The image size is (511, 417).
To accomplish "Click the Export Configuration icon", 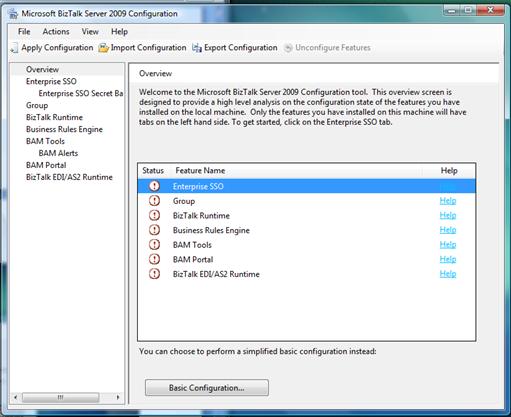I will 197,48.
